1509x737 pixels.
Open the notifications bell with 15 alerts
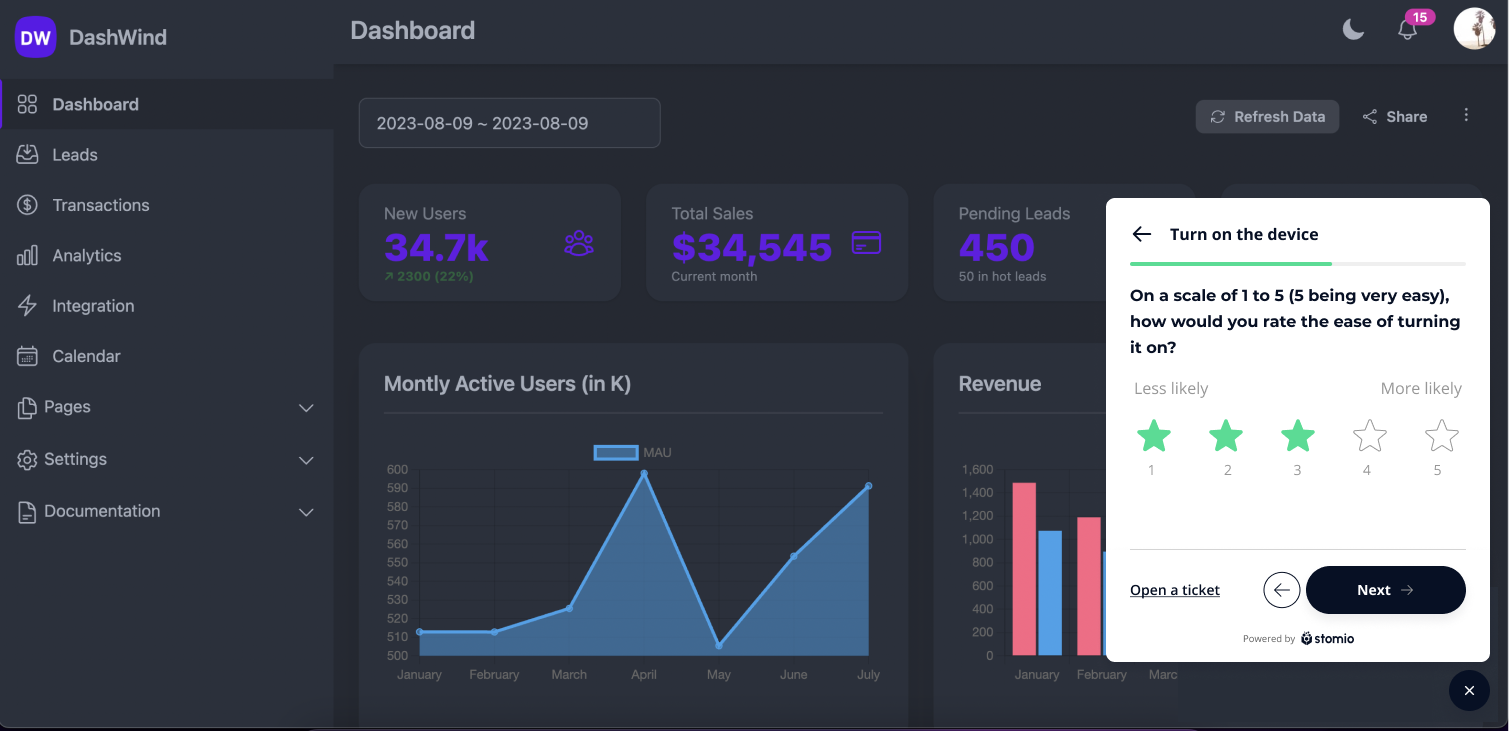pos(1408,30)
